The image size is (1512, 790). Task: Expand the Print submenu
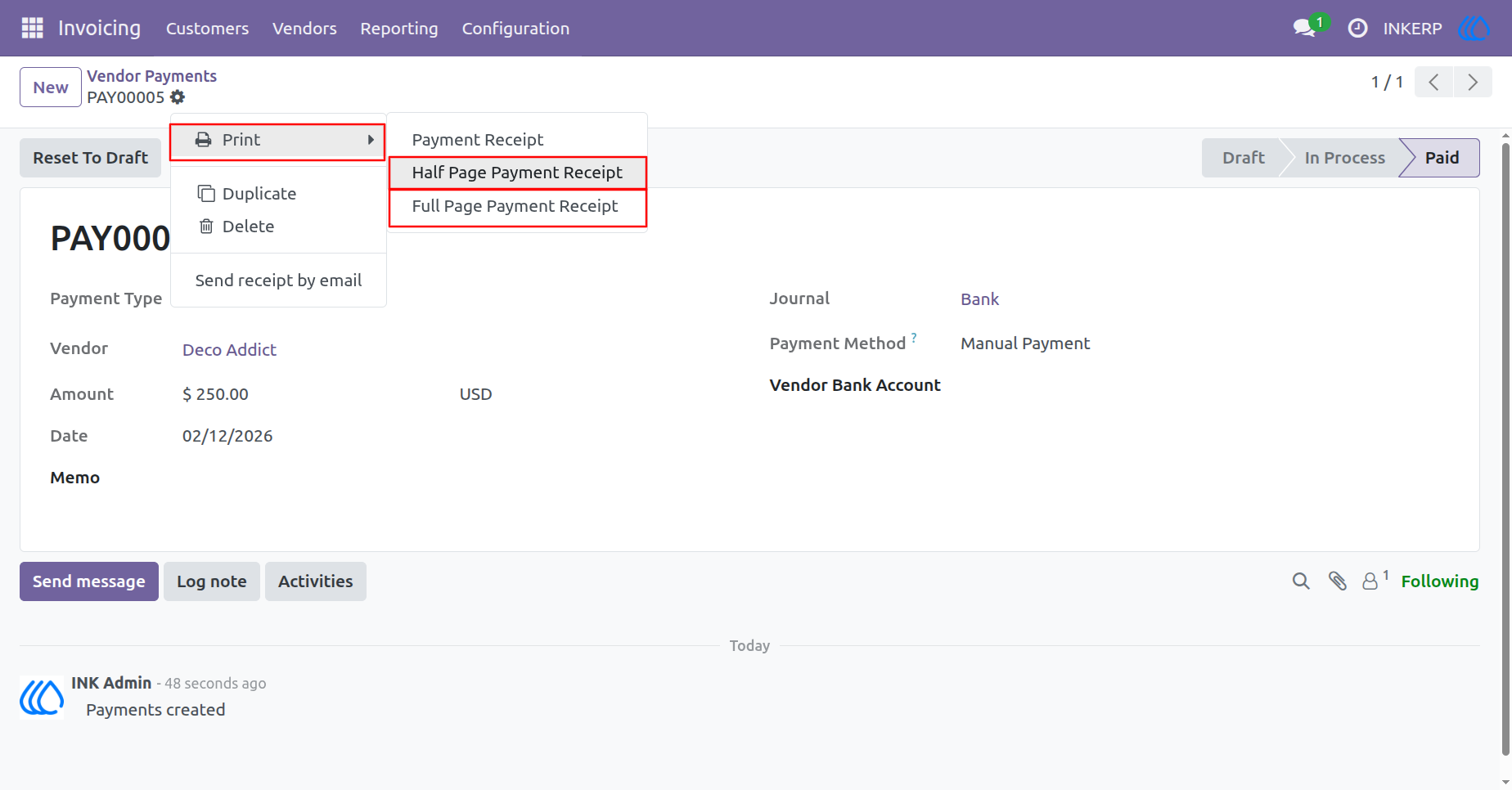(x=277, y=140)
